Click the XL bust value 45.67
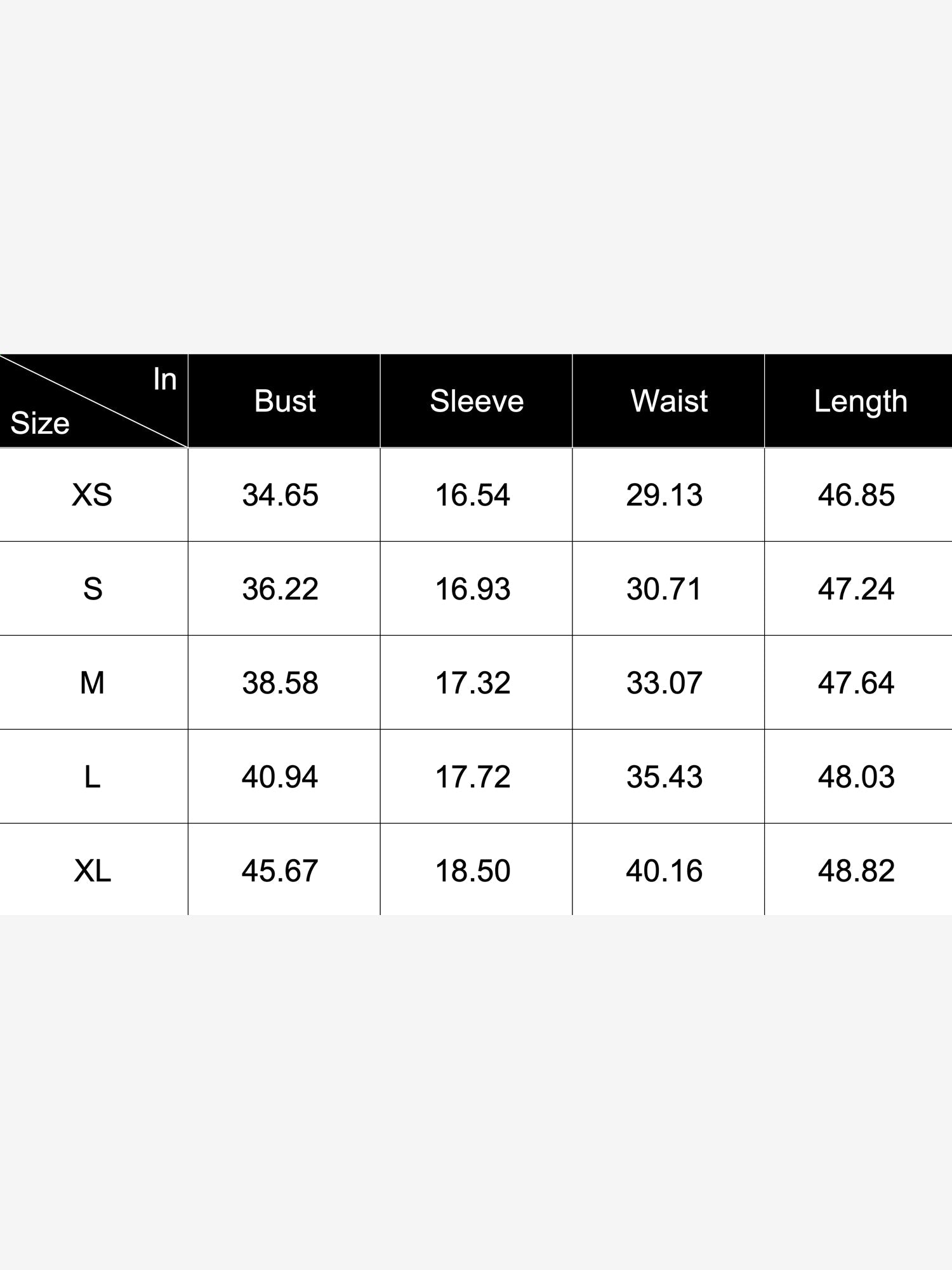The image size is (952, 1270). click(x=280, y=871)
